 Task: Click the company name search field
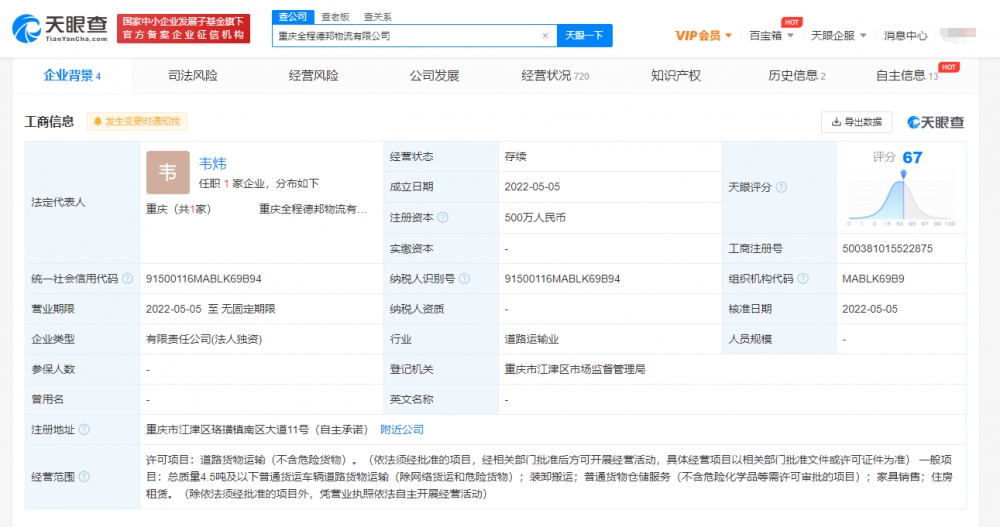click(407, 36)
